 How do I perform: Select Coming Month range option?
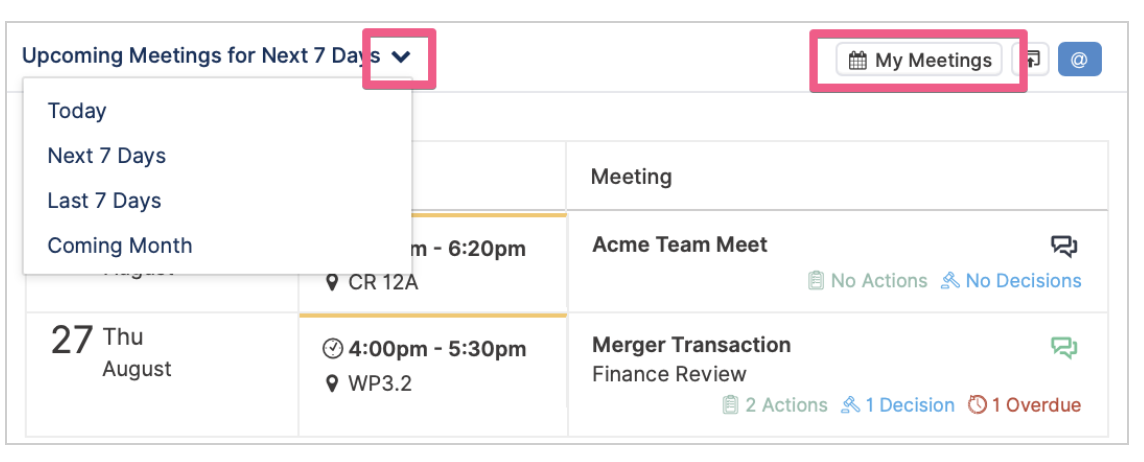(x=120, y=245)
